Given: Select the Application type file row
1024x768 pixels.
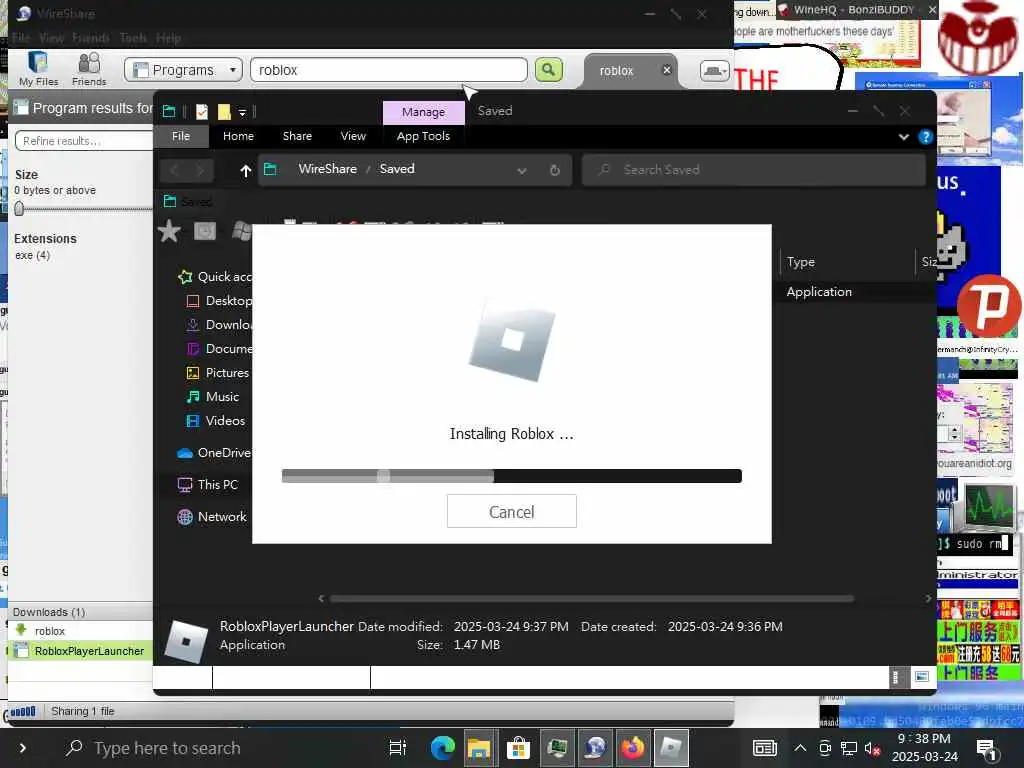Looking at the screenshot, I should click(819, 292).
